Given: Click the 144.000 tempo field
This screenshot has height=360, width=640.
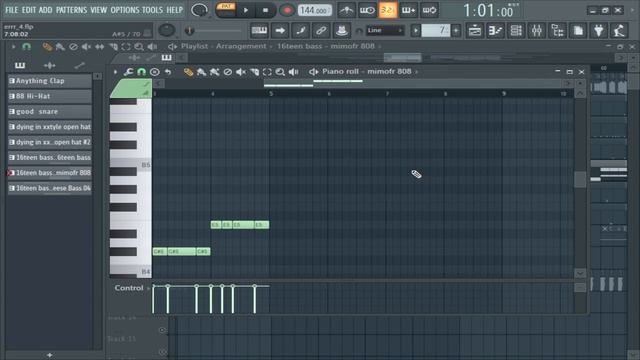Looking at the screenshot, I should point(315,10).
